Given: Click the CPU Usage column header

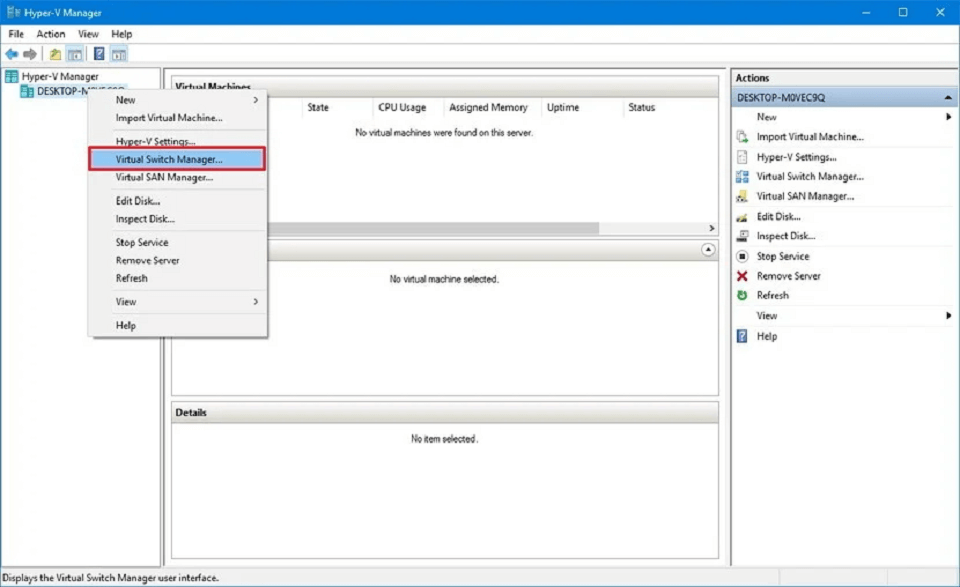Looking at the screenshot, I should [x=408, y=107].
